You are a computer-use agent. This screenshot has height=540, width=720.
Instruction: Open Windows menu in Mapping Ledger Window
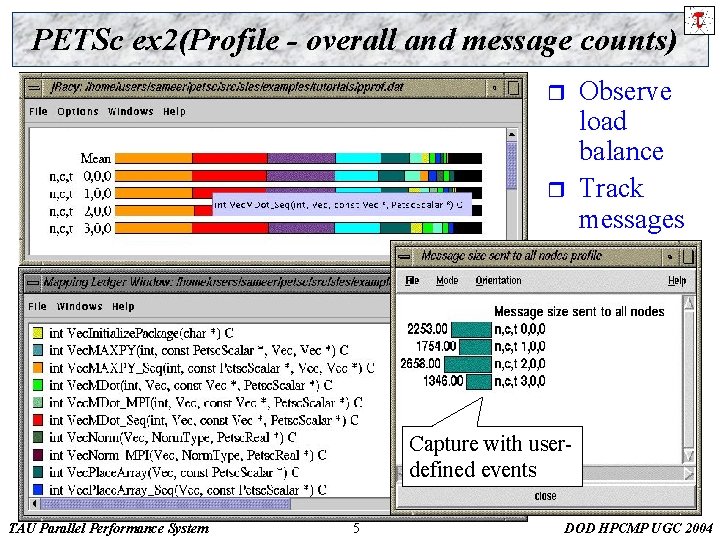click(x=79, y=306)
